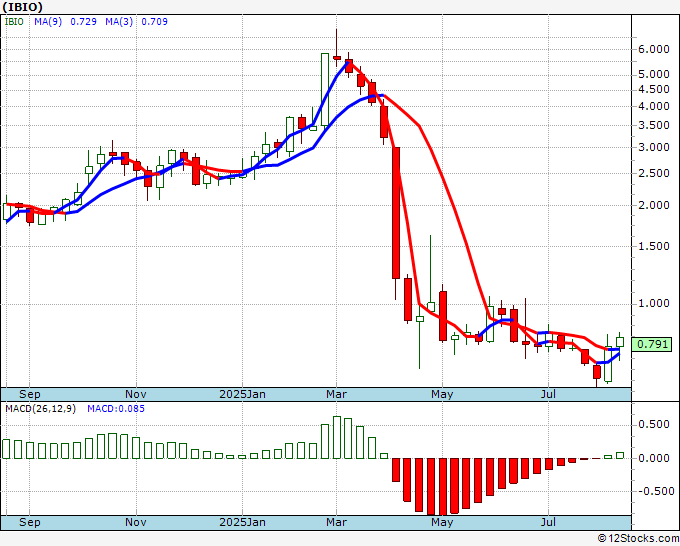The image size is (680, 546).
Task: Click the latest green candlestick near 0.791
Action: [620, 342]
